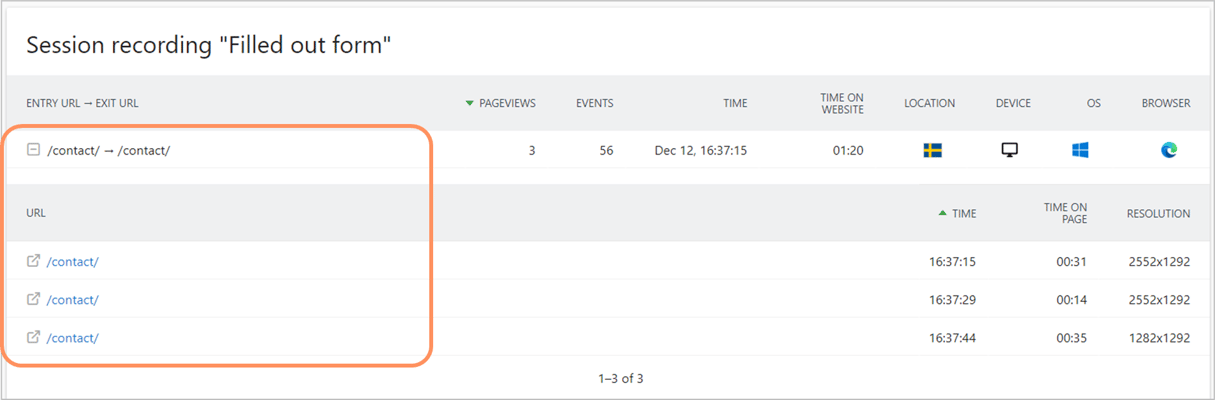Viewport: 1215px width, 400px height.
Task: Sort by EVENTS column header
Action: pyautogui.click(x=595, y=103)
